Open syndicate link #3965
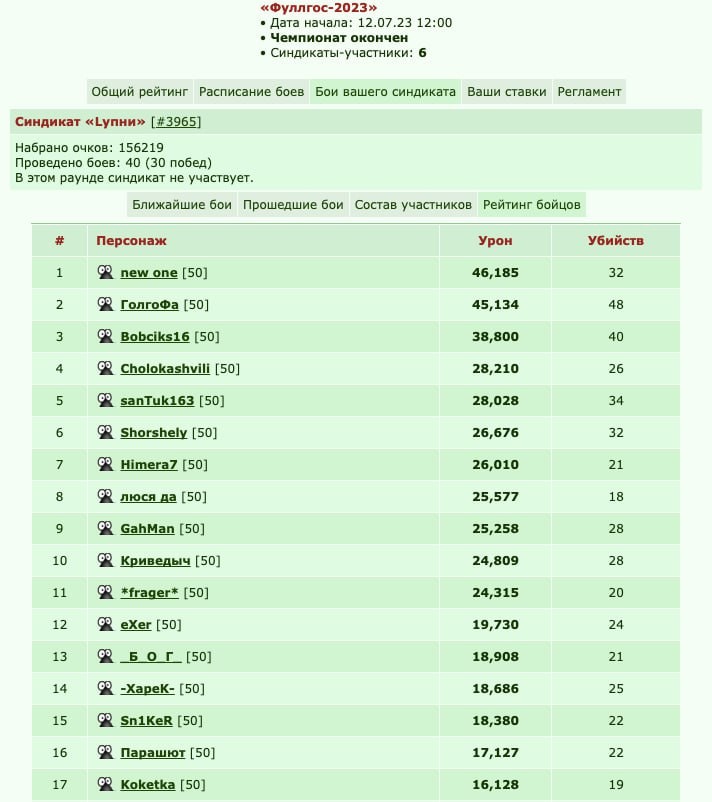Image resolution: width=712 pixels, height=802 pixels. tap(176, 122)
